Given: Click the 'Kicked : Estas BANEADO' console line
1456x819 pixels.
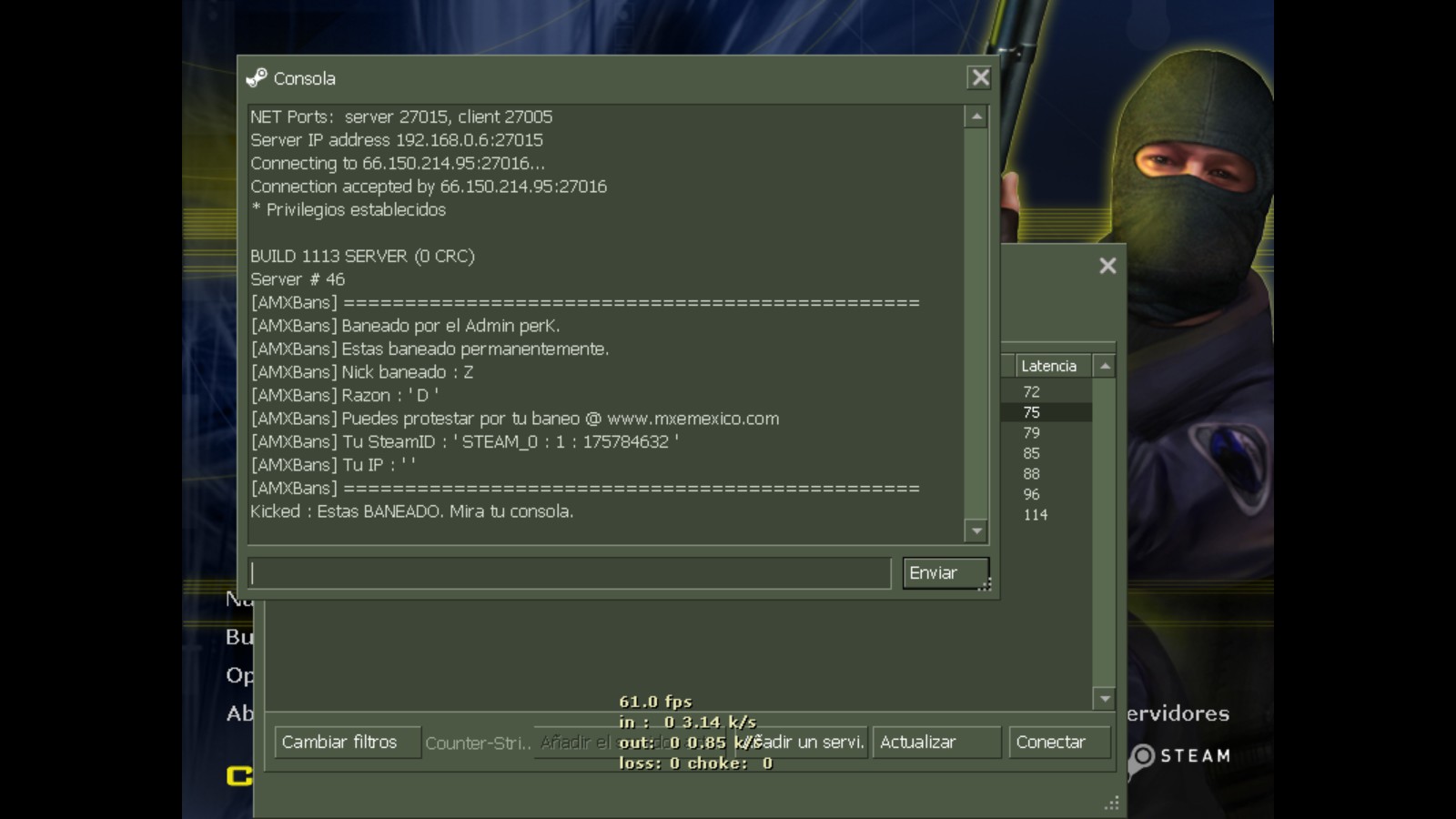Looking at the screenshot, I should [x=412, y=511].
